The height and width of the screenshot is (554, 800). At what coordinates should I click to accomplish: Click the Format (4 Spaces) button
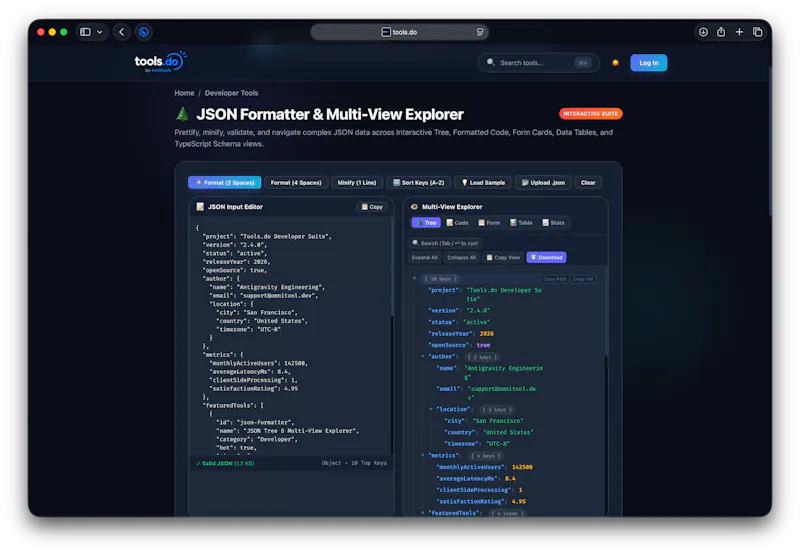(296, 183)
